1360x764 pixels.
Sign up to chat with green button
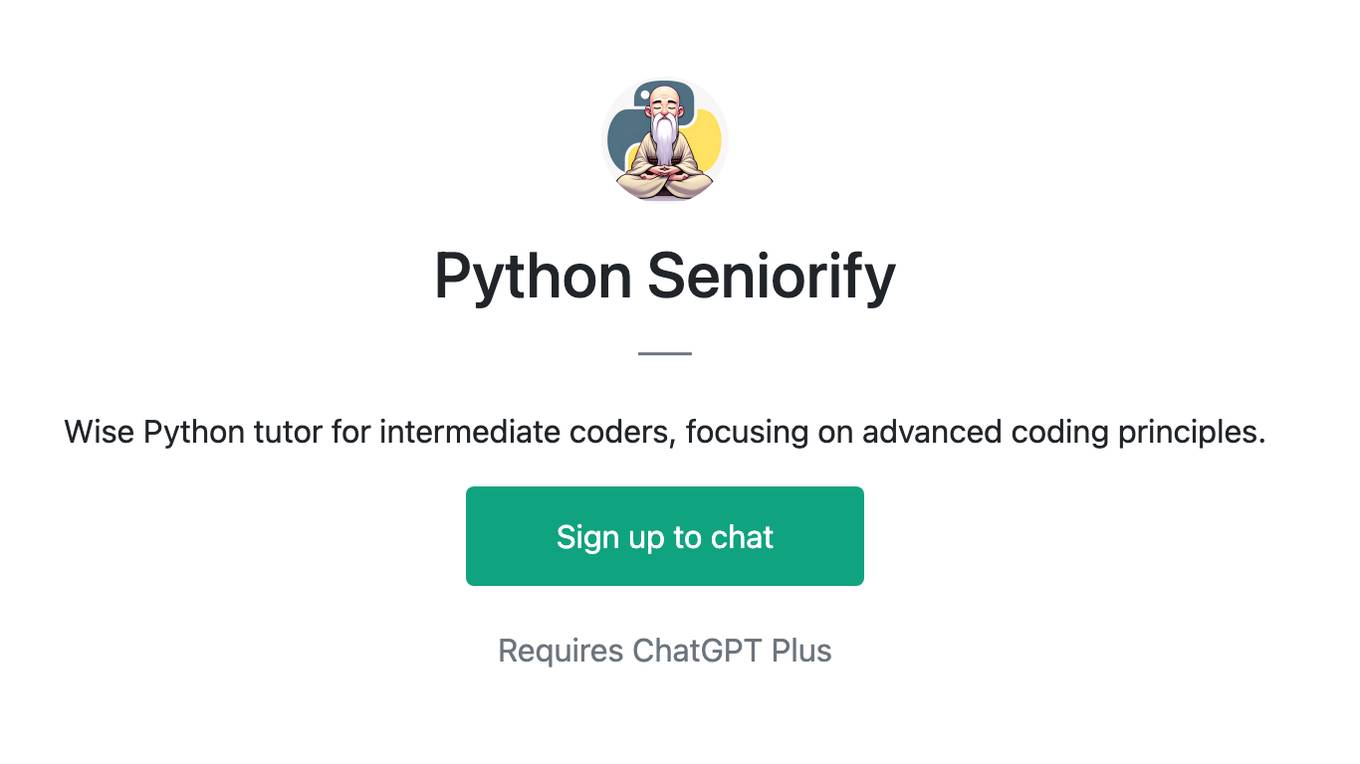pos(665,536)
